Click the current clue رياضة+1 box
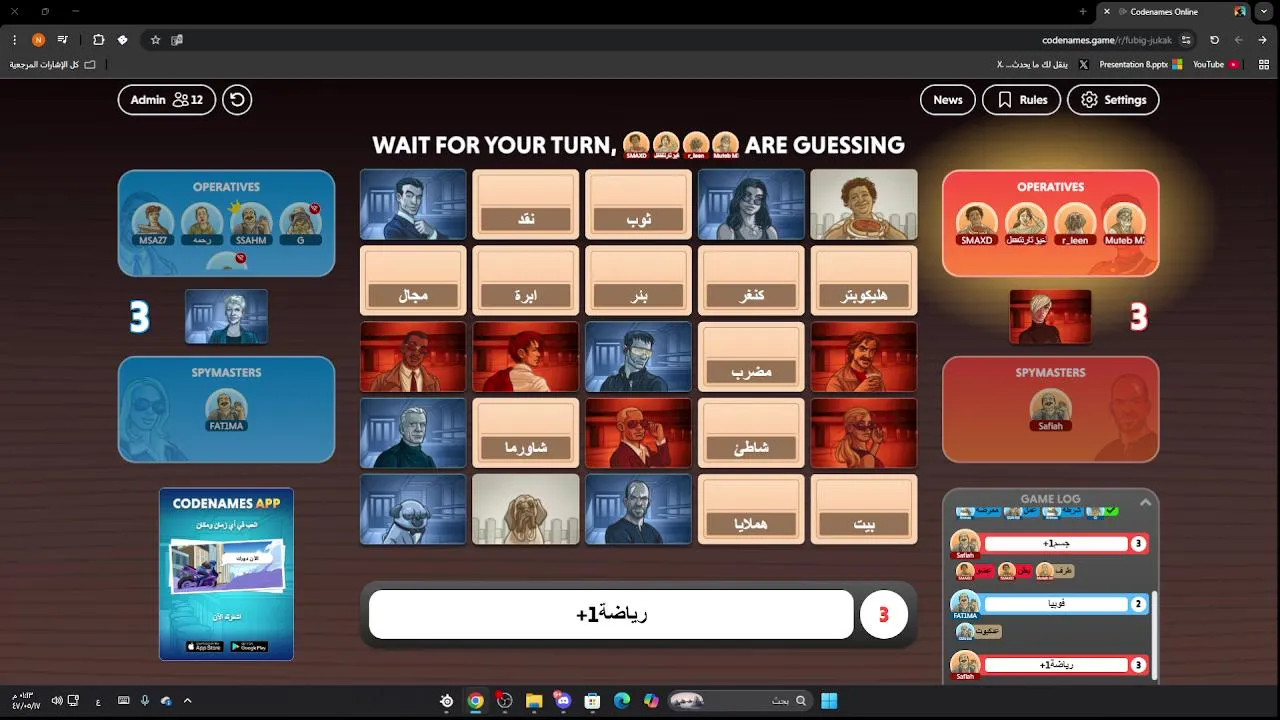Screen dimensions: 1280x720 (x=611, y=615)
